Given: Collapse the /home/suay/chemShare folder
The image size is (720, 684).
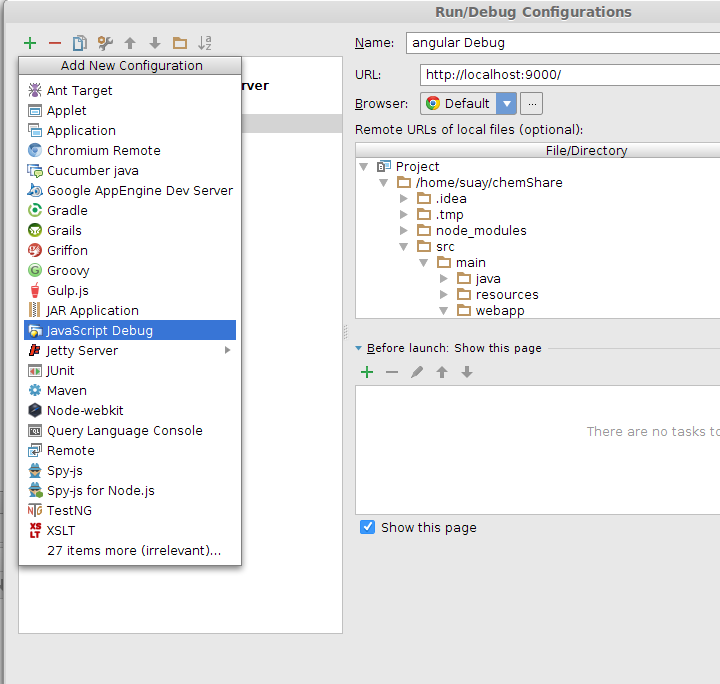Looking at the screenshot, I should coord(383,183).
